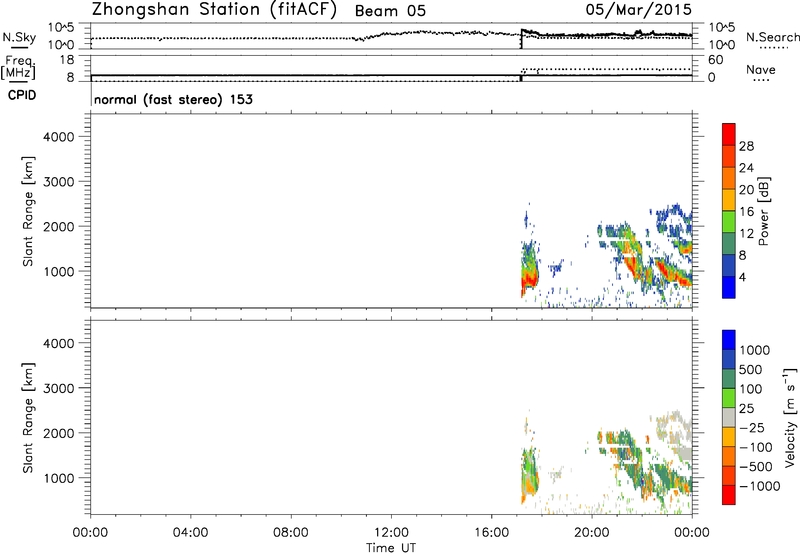Viewport: 800px width, 554px height.
Task: Click the 'Zhongshan Station (fitACF)' title
Action: click(214, 10)
